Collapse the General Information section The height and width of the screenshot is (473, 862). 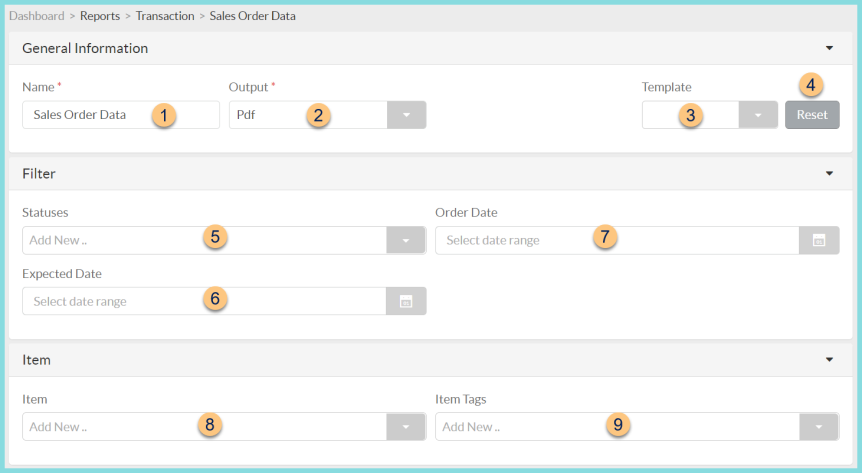pos(829,48)
